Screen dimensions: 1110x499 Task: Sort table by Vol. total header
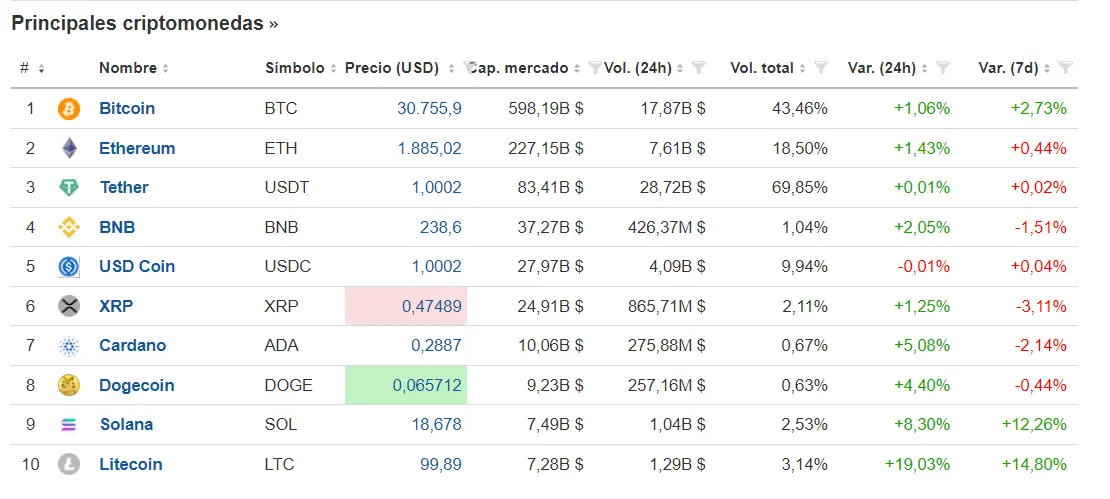(x=769, y=69)
